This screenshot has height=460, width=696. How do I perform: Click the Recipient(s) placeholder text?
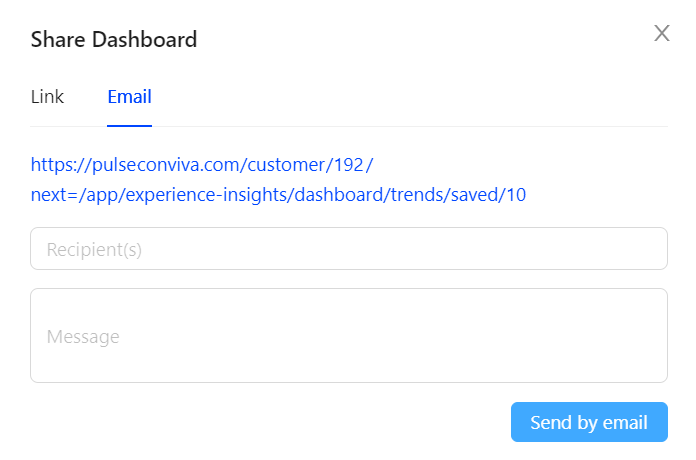pyautogui.click(x=94, y=250)
